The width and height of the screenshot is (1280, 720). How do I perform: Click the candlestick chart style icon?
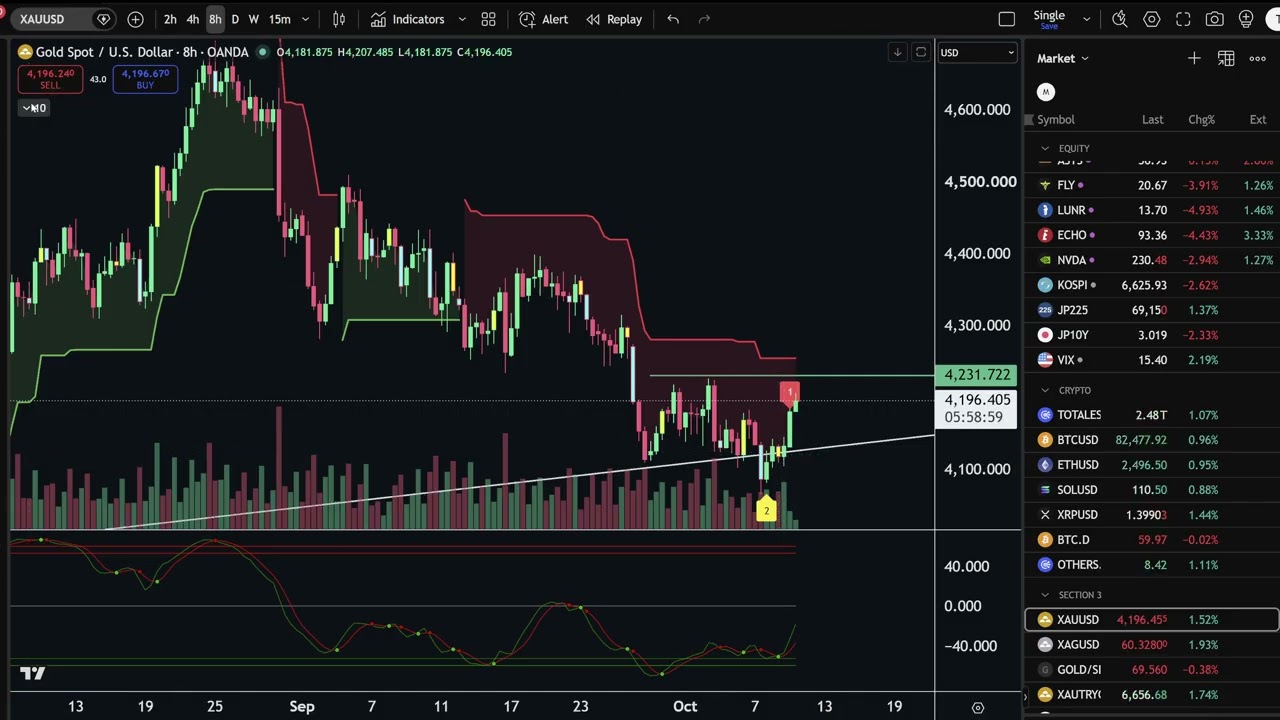[339, 19]
